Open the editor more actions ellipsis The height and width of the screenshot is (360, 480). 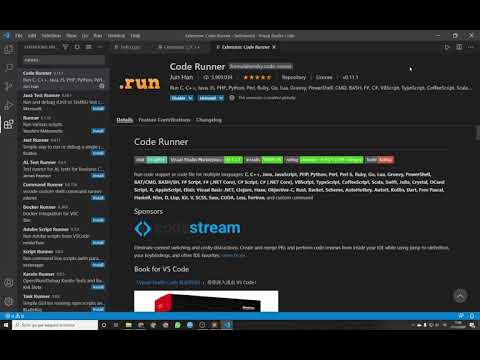point(471,47)
